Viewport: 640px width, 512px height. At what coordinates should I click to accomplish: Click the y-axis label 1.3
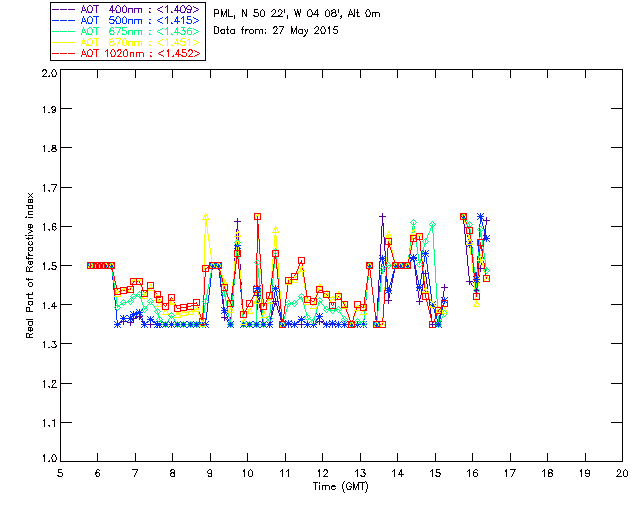click(49, 344)
